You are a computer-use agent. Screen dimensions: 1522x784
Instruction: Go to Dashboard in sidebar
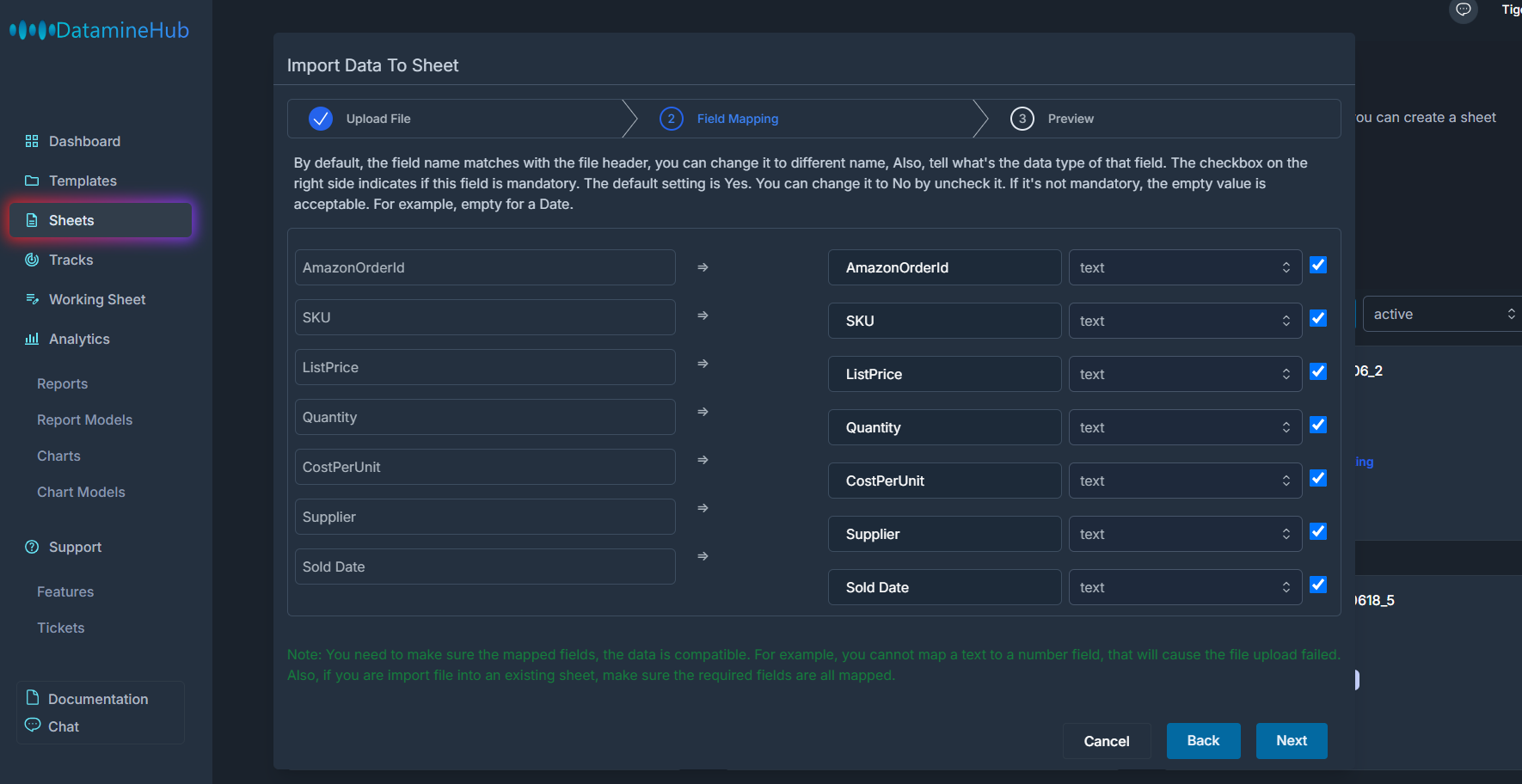pyautogui.click(x=84, y=141)
